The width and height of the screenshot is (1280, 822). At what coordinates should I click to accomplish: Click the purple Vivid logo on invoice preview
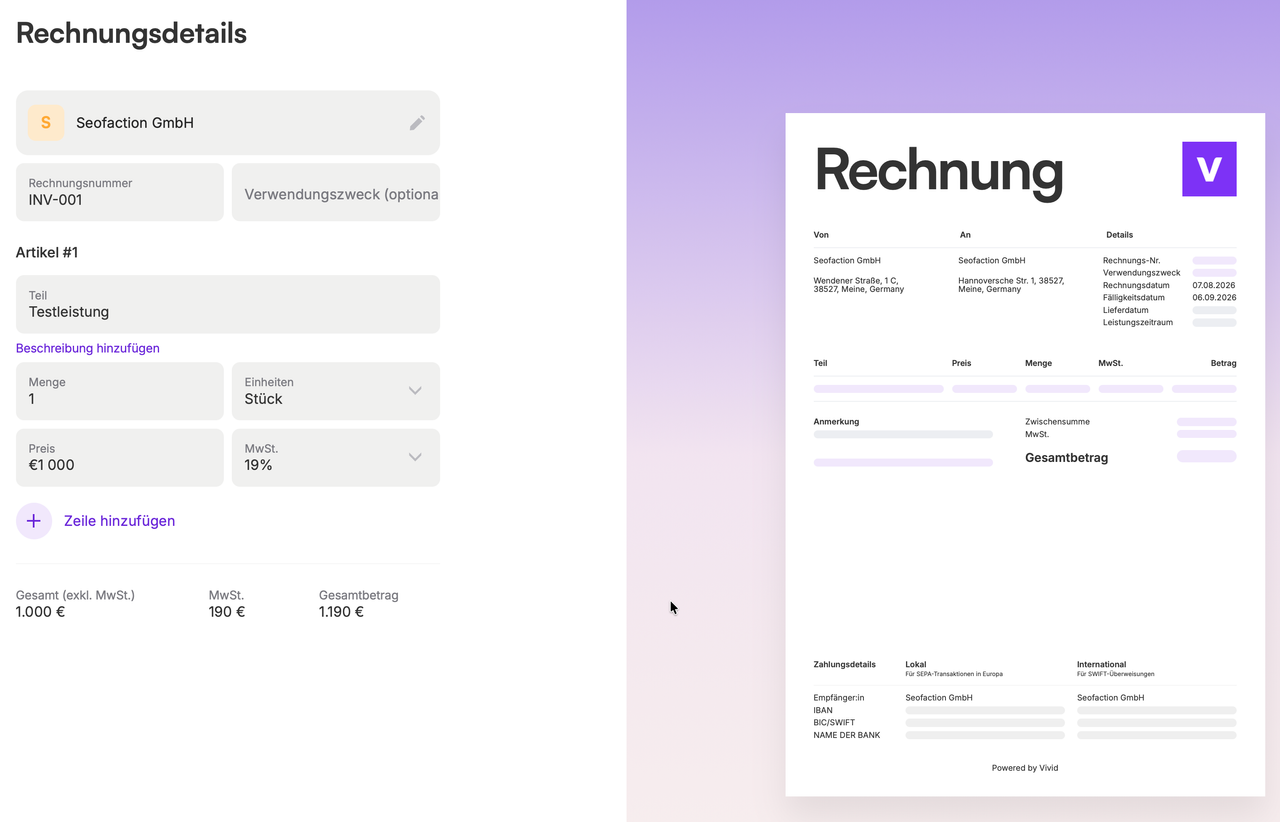[x=1209, y=169]
